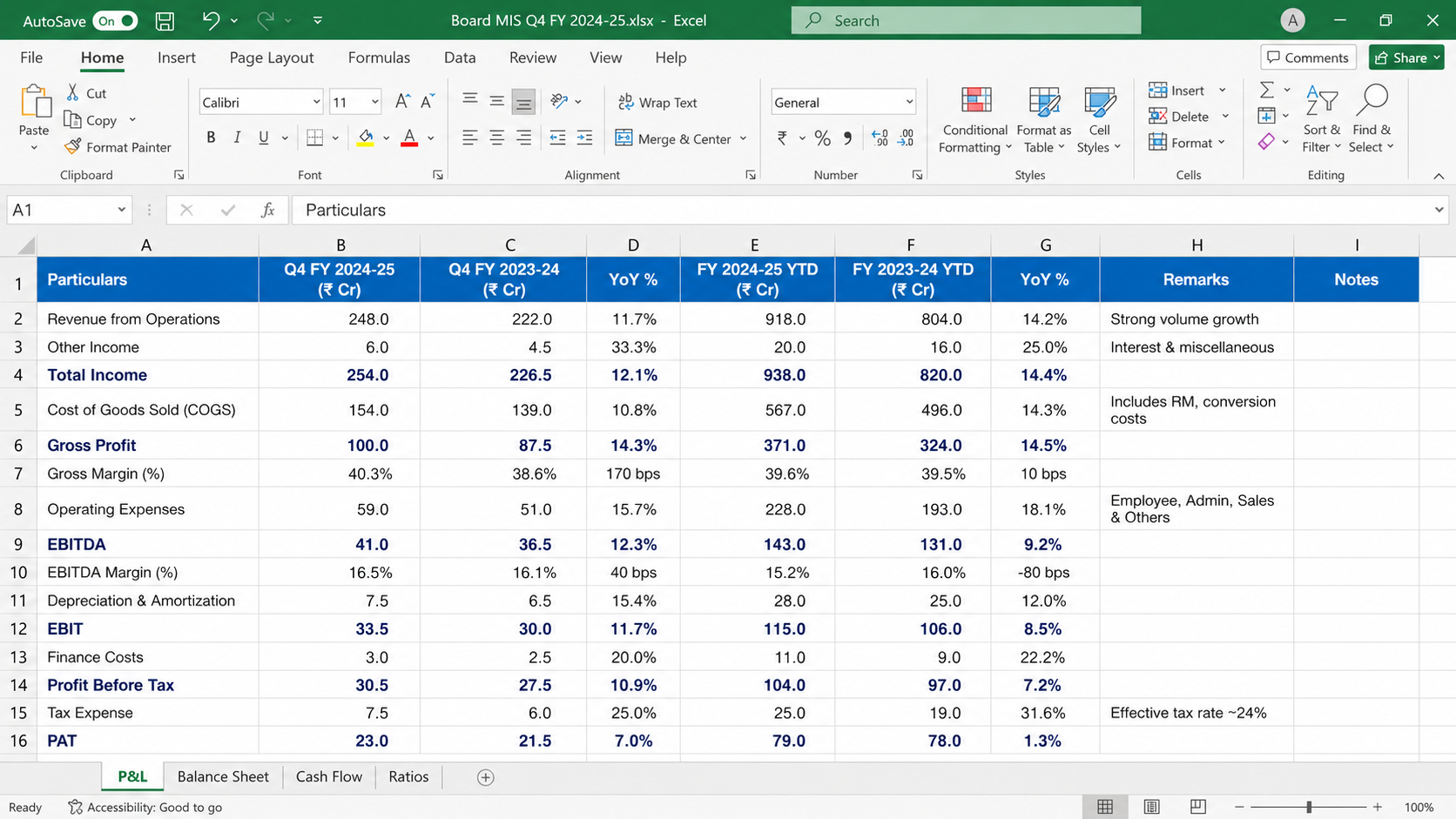Toggle bottom align for cell
This screenshot has width=1456, height=819.
coord(523,102)
